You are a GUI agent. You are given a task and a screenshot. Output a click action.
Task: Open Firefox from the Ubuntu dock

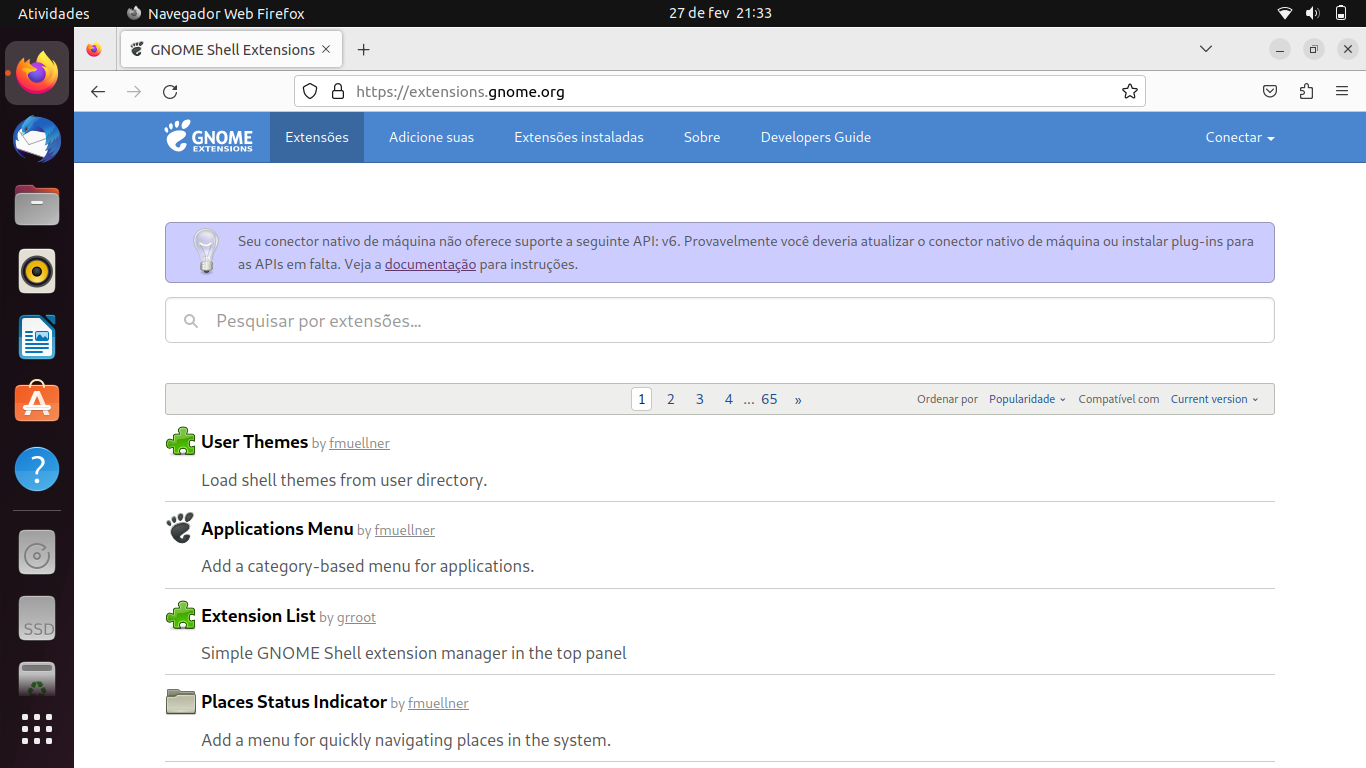(37, 72)
